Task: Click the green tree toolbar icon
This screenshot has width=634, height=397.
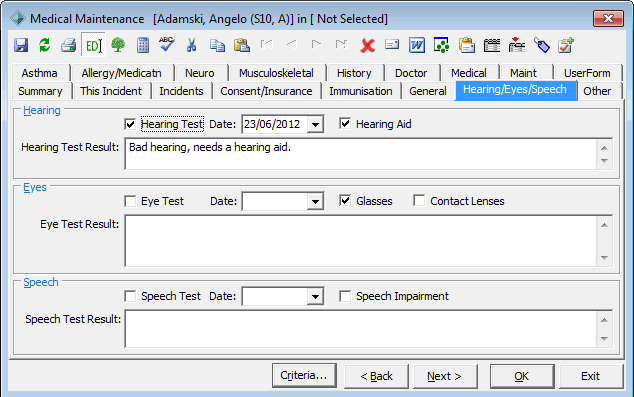Action: (118, 45)
